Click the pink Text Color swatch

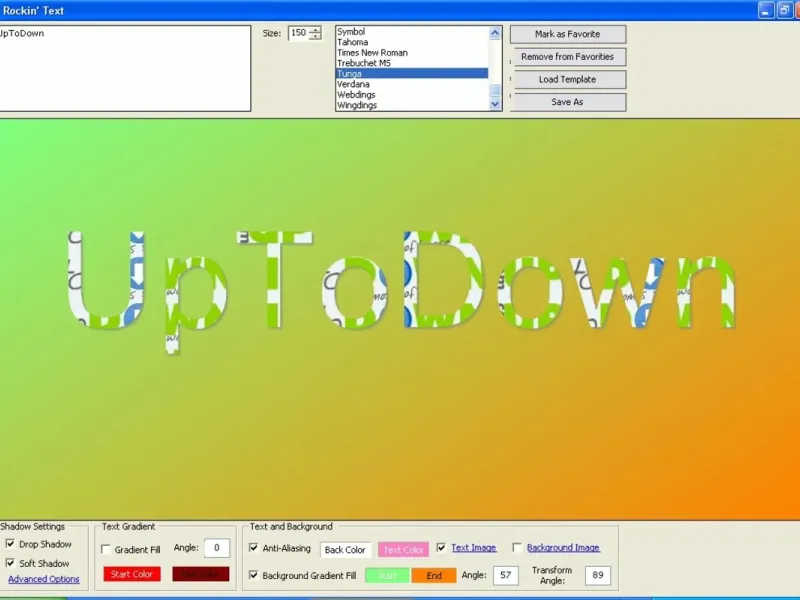403,549
